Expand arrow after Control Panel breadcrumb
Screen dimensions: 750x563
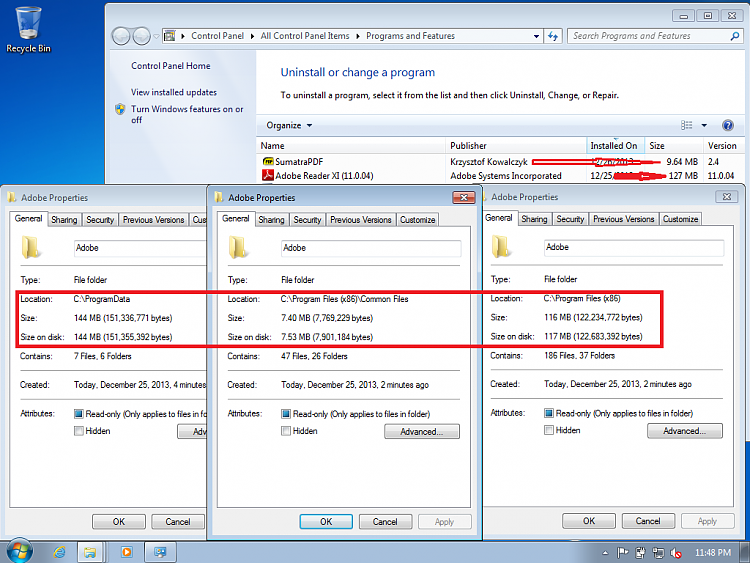pos(252,36)
